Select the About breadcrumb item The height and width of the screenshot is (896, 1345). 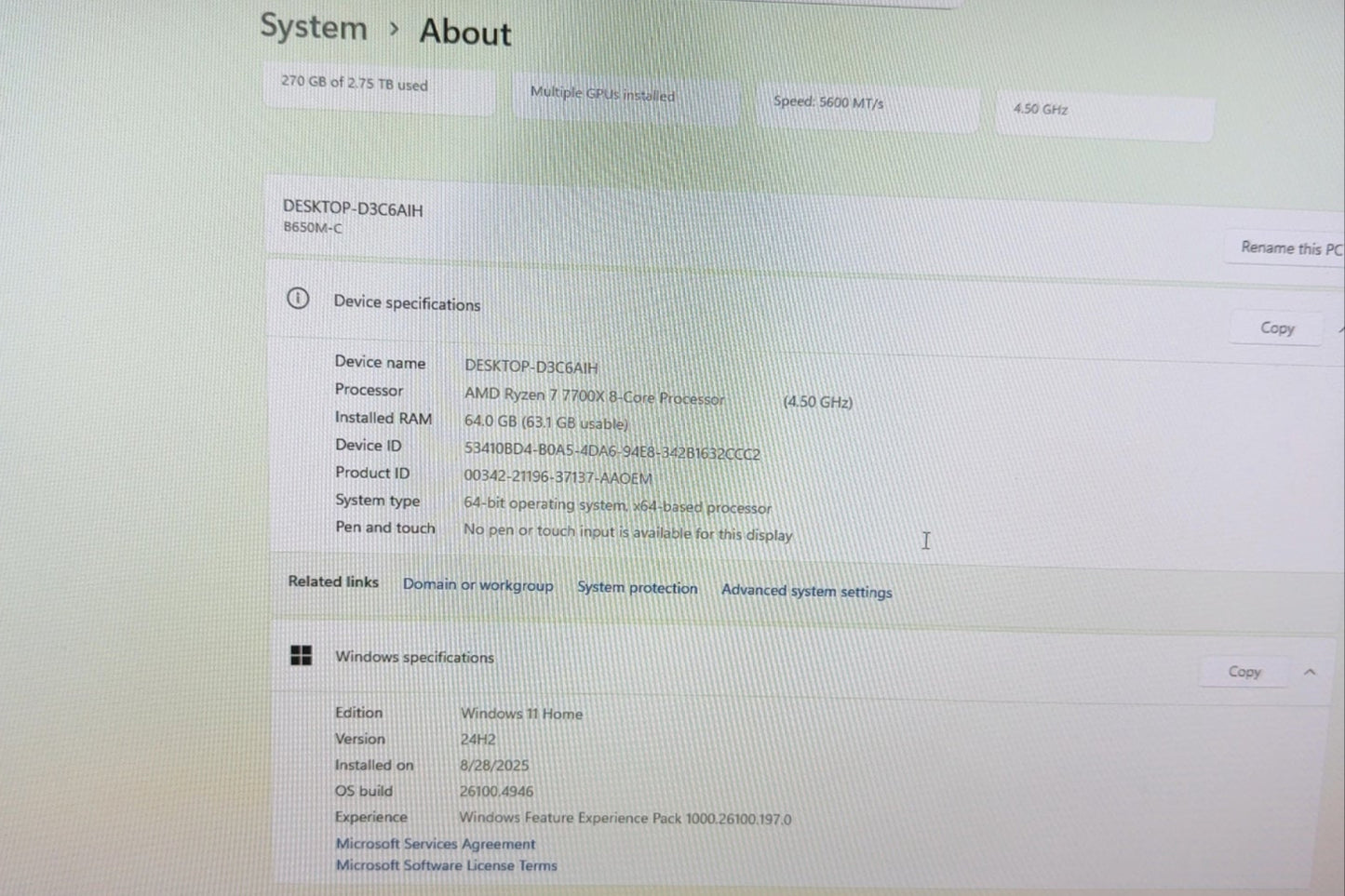(464, 33)
